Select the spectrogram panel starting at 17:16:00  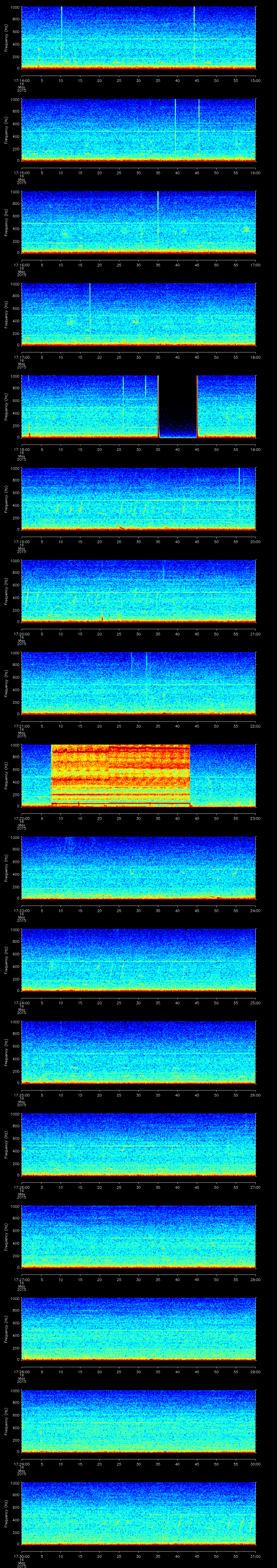(x=139, y=223)
